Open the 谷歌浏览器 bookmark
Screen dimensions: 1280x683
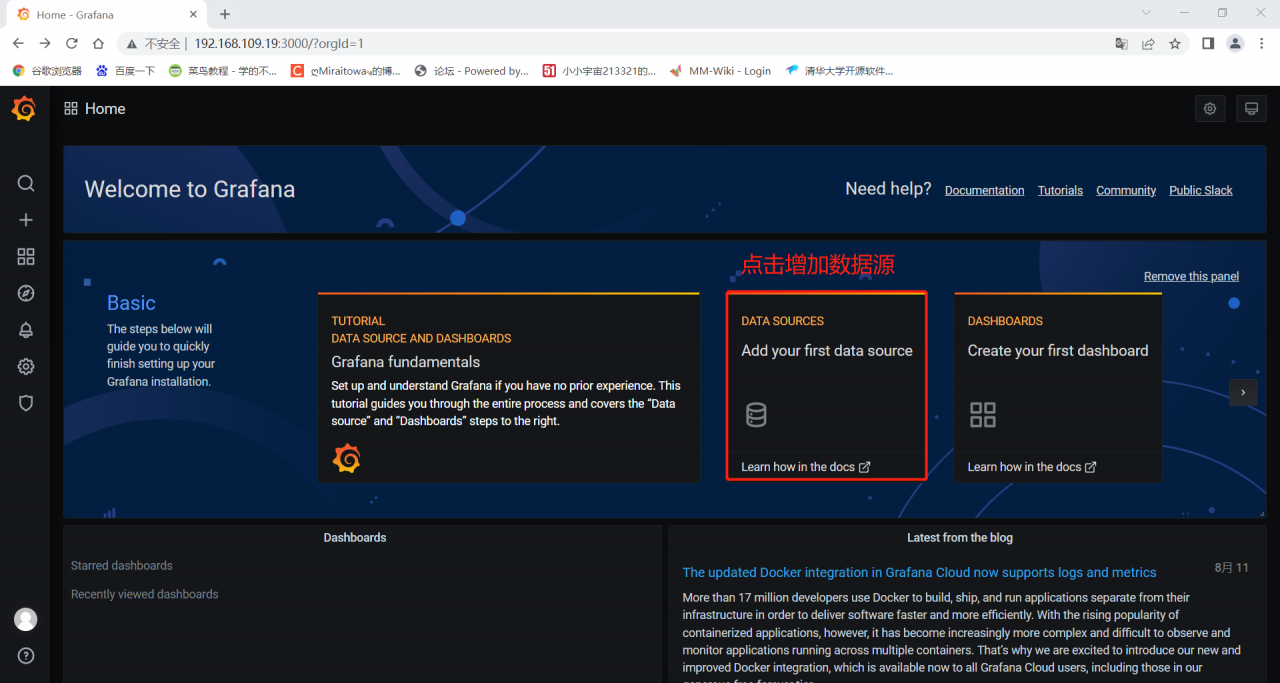[47, 71]
